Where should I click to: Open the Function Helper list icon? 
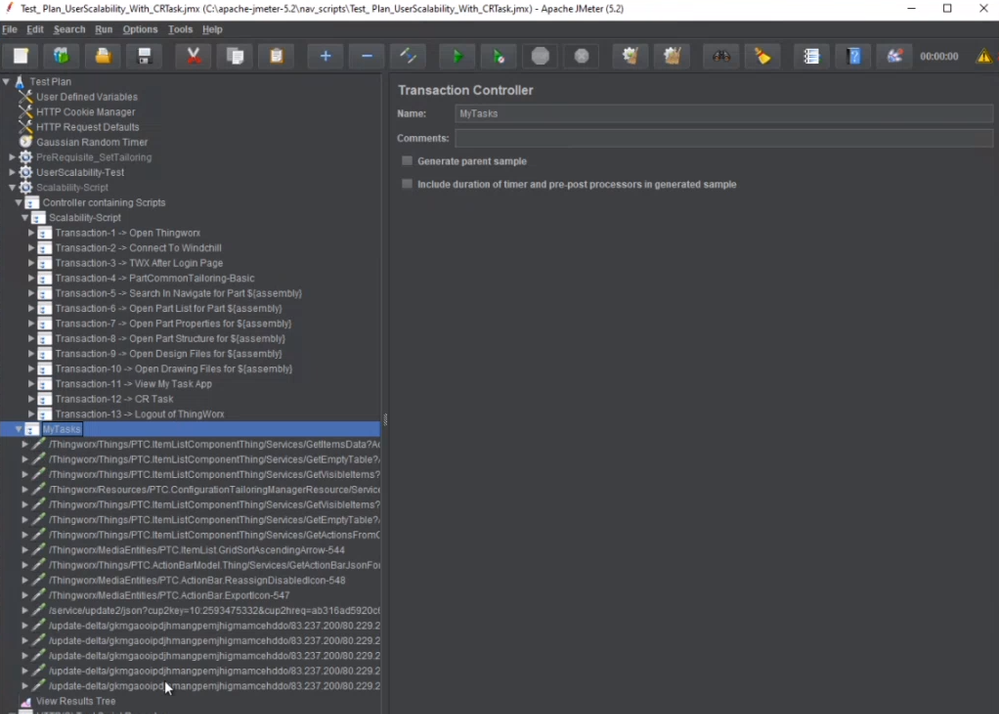point(812,56)
